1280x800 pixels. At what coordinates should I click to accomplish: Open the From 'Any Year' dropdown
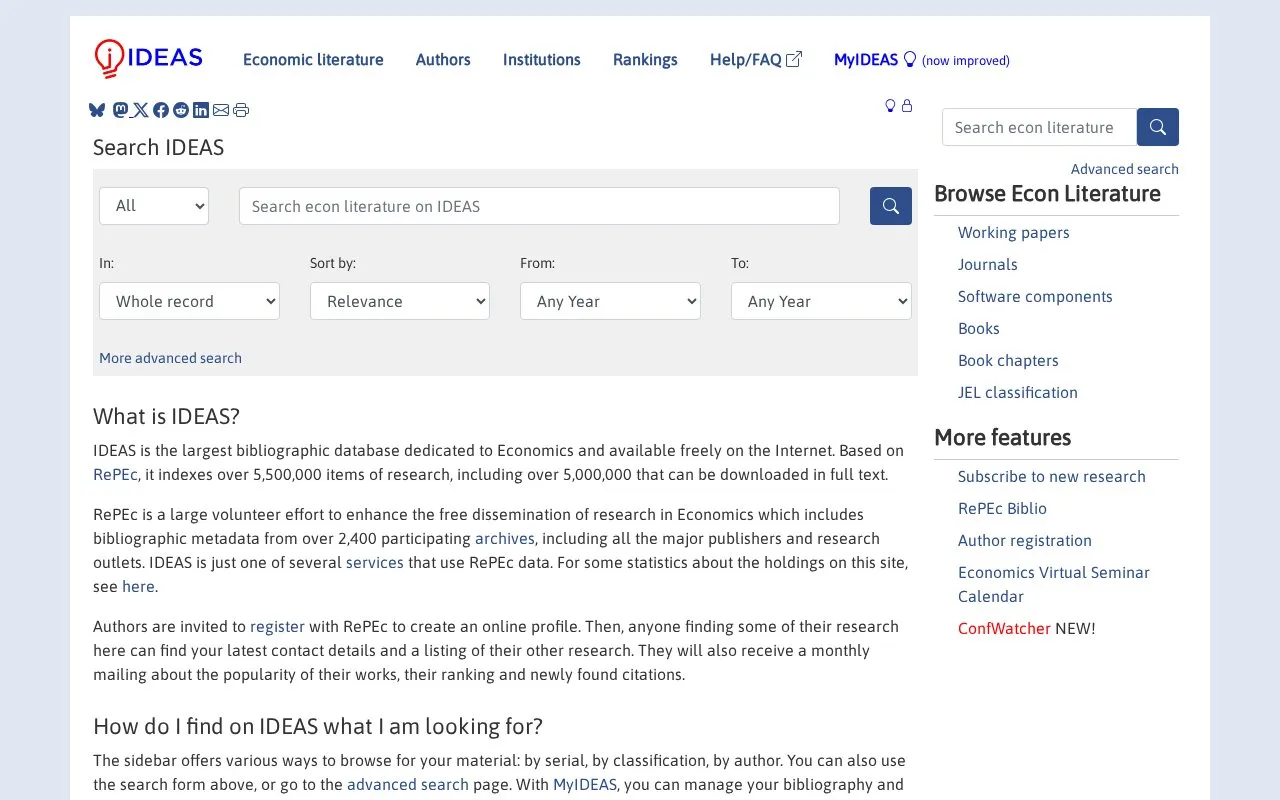click(610, 301)
